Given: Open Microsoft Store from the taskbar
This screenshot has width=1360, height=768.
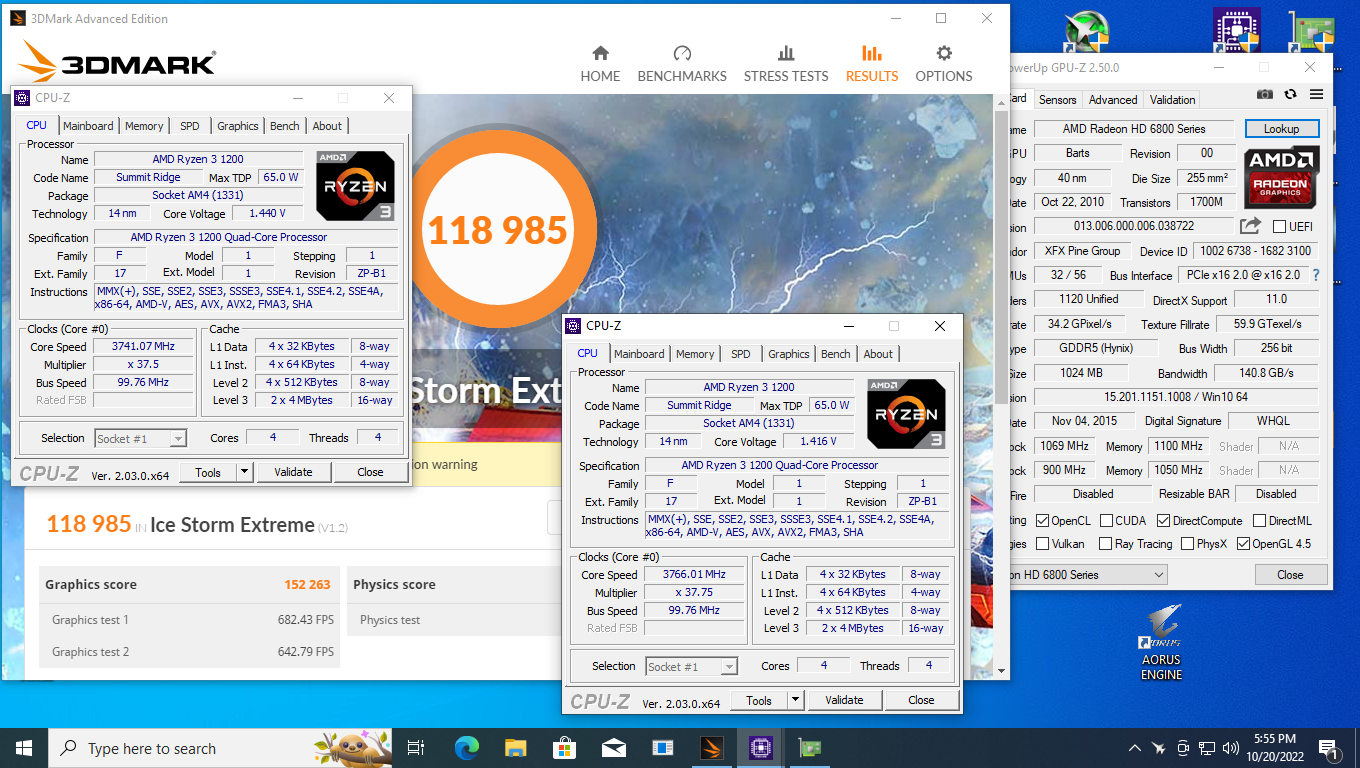Looking at the screenshot, I should [564, 748].
